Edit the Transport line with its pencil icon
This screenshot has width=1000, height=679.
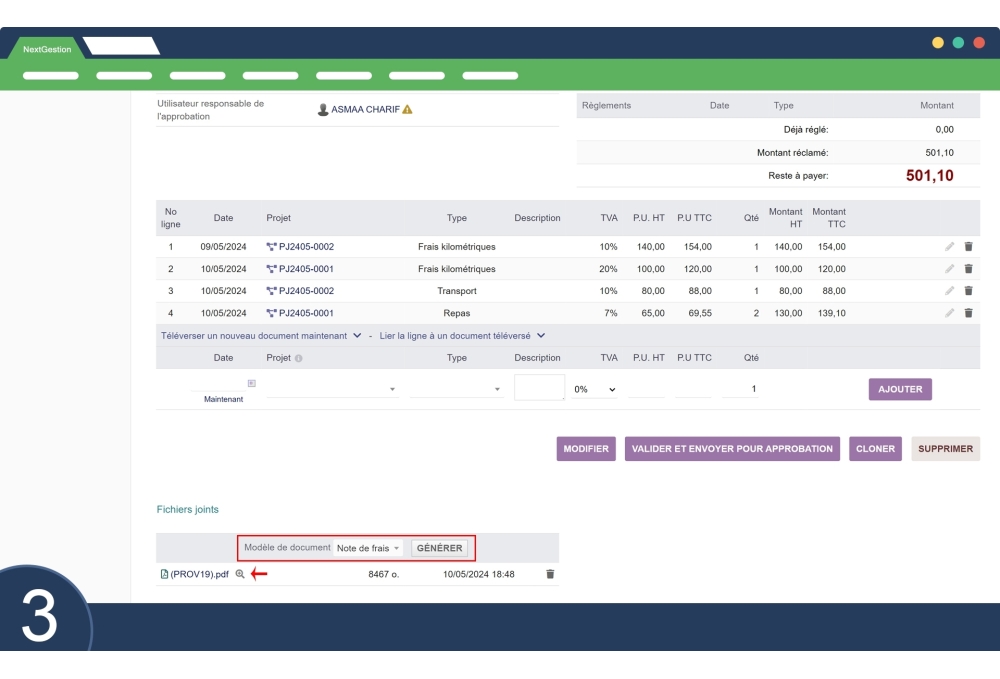(x=949, y=290)
